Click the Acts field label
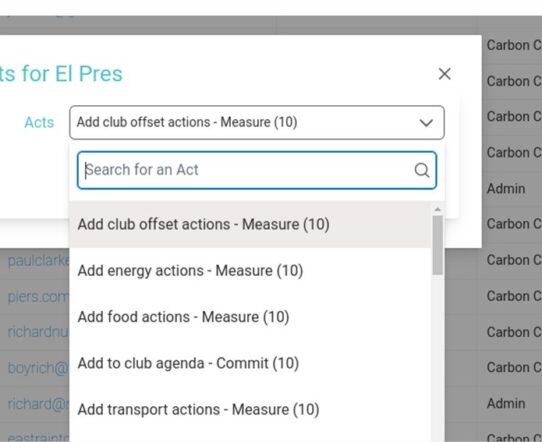Screen dimensions: 542x442 point(39,123)
